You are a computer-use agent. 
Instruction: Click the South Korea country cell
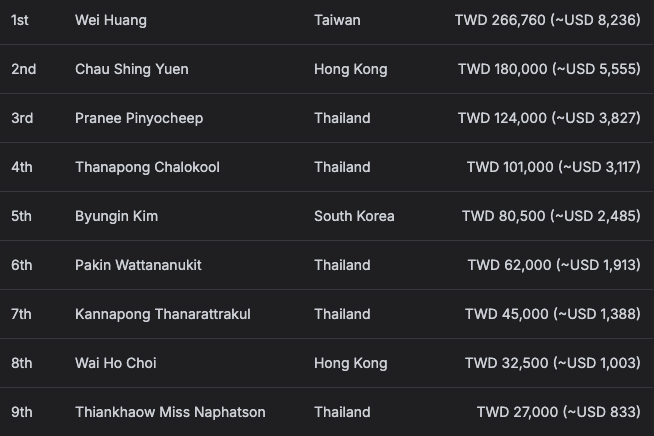coord(354,216)
